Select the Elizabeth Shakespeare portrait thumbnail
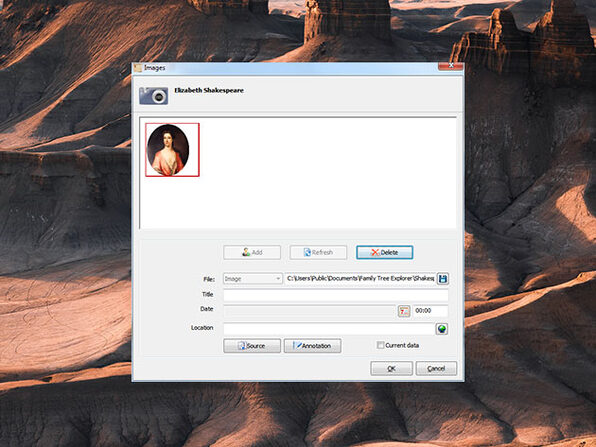This screenshot has width=596, height=447. pos(172,150)
